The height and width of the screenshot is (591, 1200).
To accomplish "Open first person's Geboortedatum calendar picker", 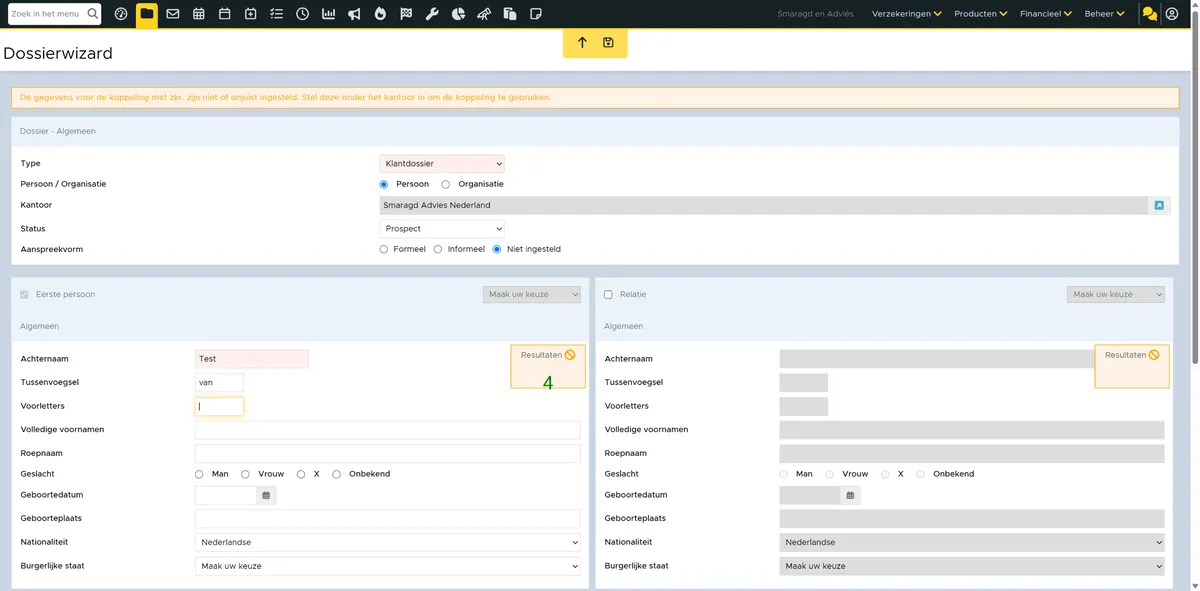I will (x=266, y=495).
